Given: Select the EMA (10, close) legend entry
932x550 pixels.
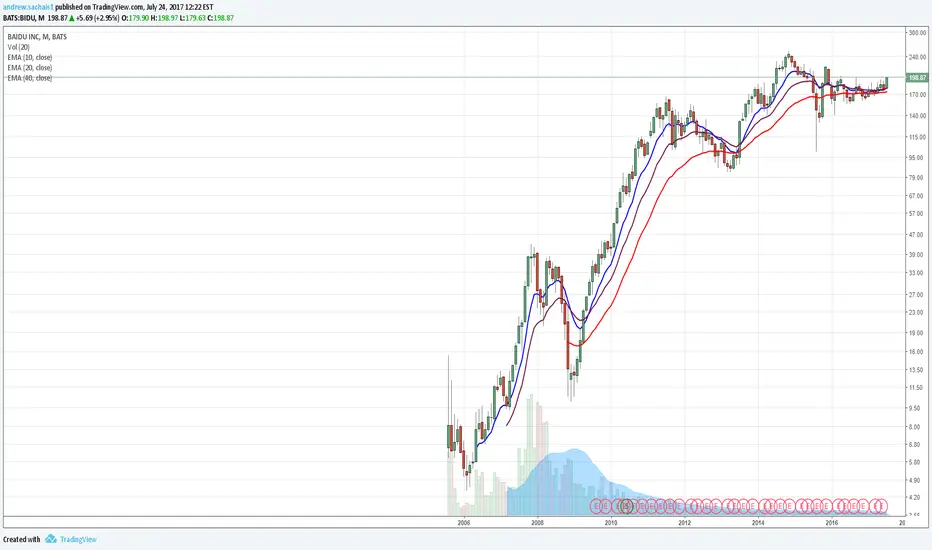Looking at the screenshot, I should (x=30, y=58).
